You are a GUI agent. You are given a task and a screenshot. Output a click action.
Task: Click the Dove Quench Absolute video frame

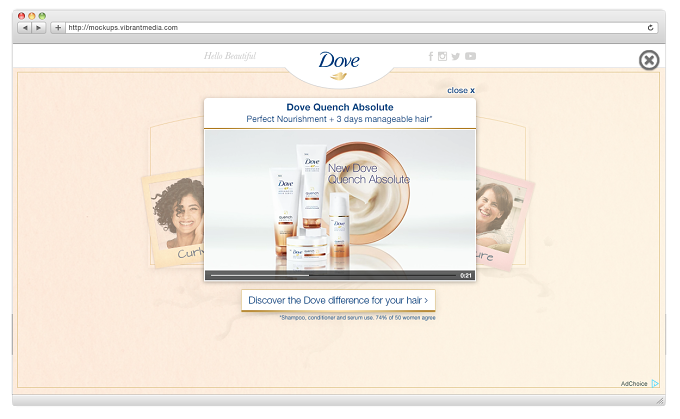coord(340,200)
